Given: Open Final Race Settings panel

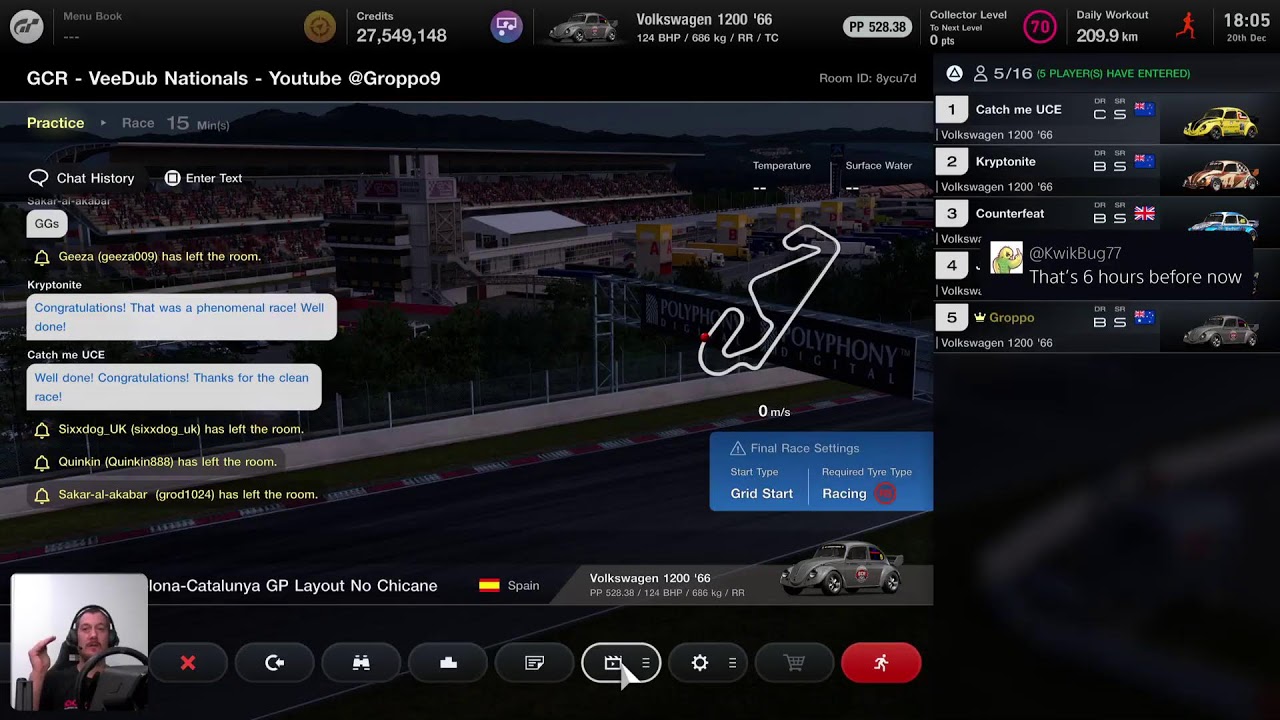Looking at the screenshot, I should [821, 471].
